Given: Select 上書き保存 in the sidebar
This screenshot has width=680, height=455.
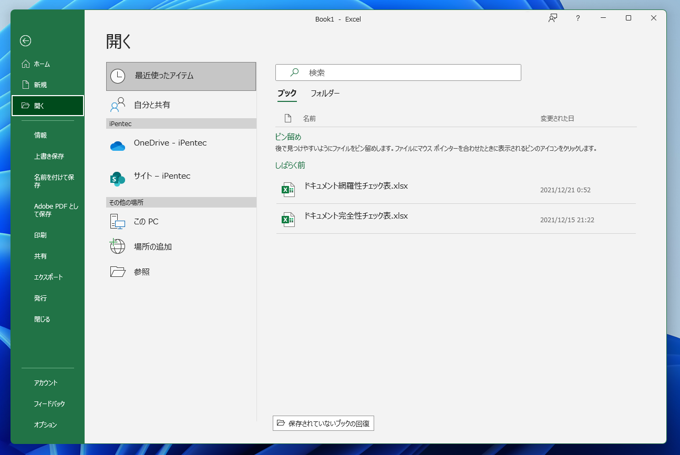Looking at the screenshot, I should (x=49, y=156).
